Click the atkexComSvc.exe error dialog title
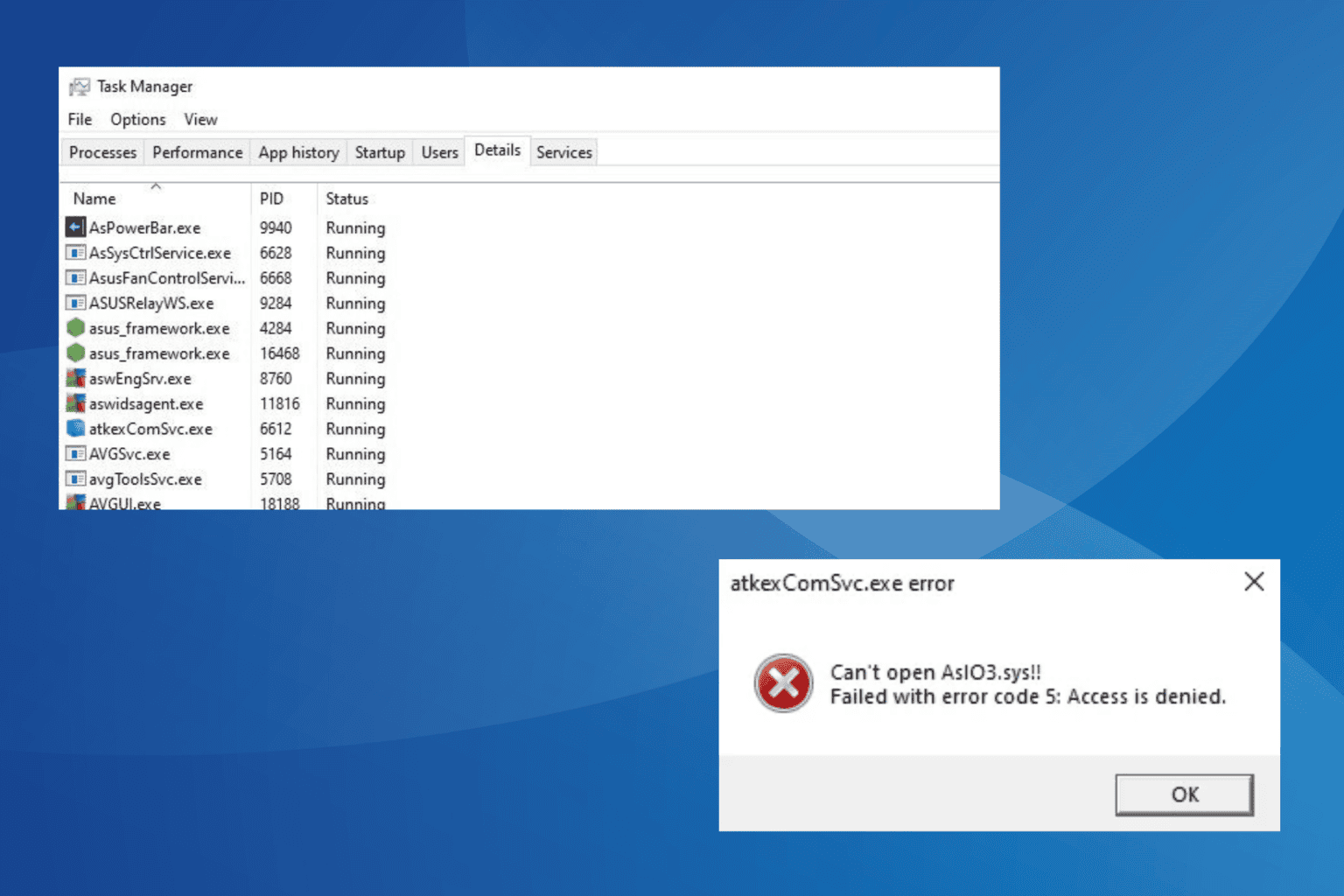 coord(842,584)
